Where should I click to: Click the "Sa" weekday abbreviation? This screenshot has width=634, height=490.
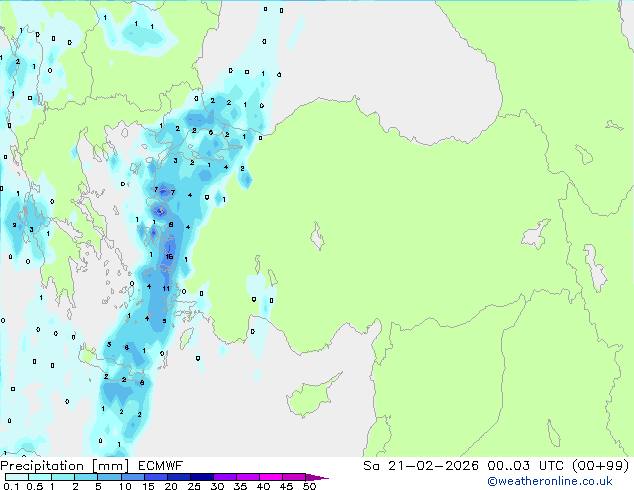(x=371, y=466)
